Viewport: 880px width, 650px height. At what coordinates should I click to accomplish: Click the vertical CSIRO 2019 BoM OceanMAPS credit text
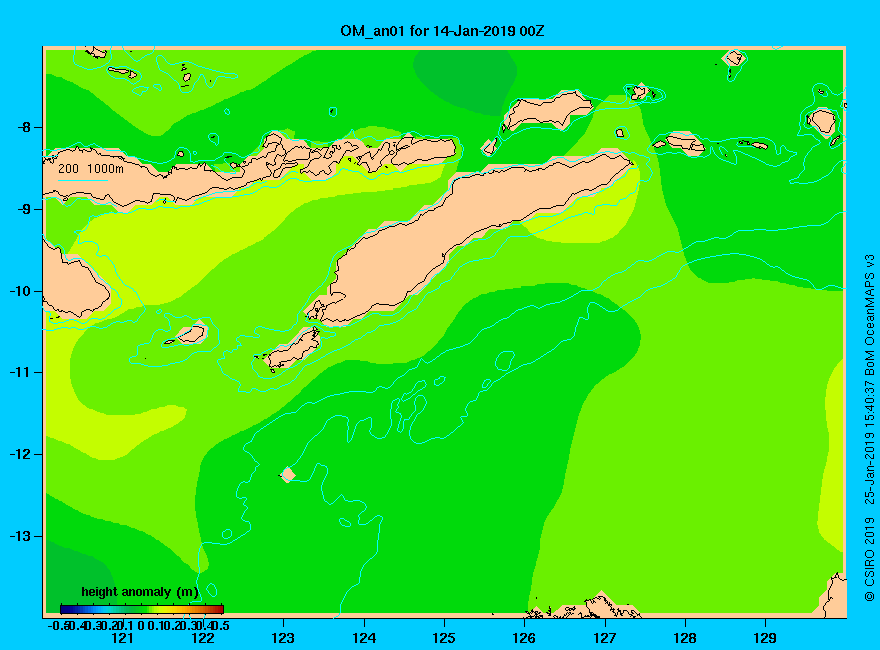pyautogui.click(x=869, y=428)
